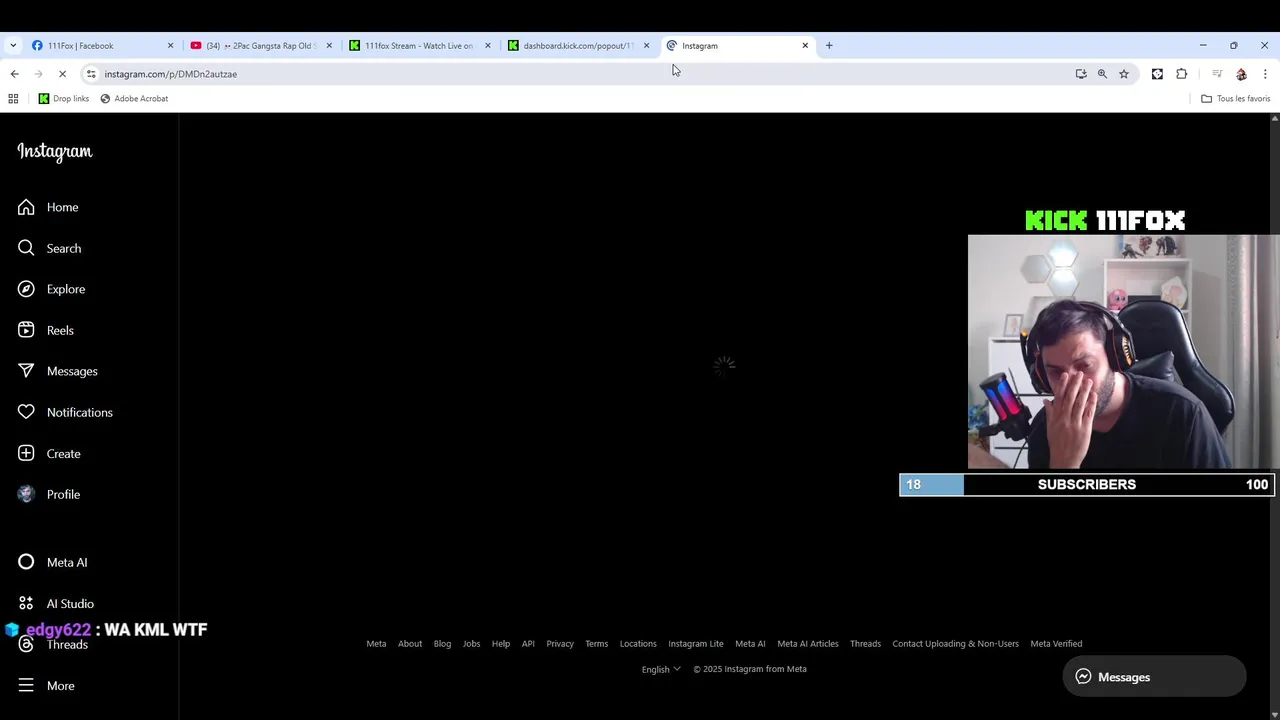Open Profile avatar in sidebar

point(26,494)
